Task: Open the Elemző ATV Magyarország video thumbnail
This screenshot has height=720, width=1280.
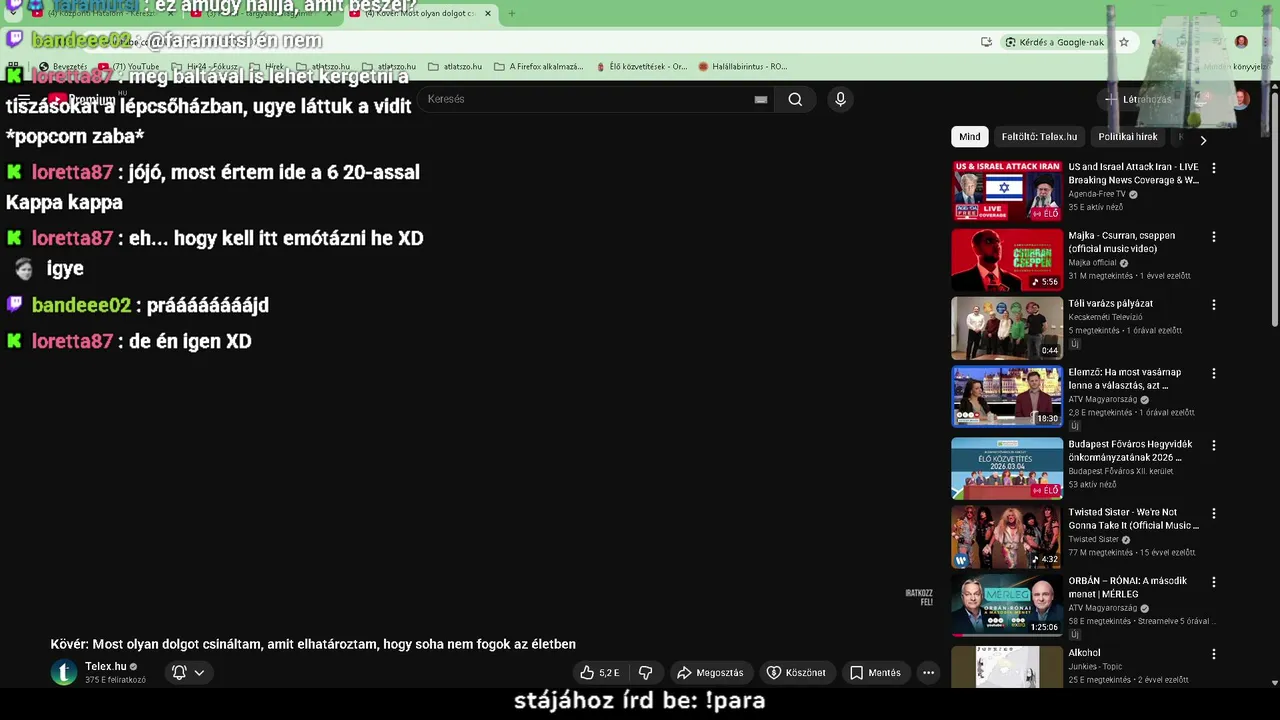Action: 1007,397
